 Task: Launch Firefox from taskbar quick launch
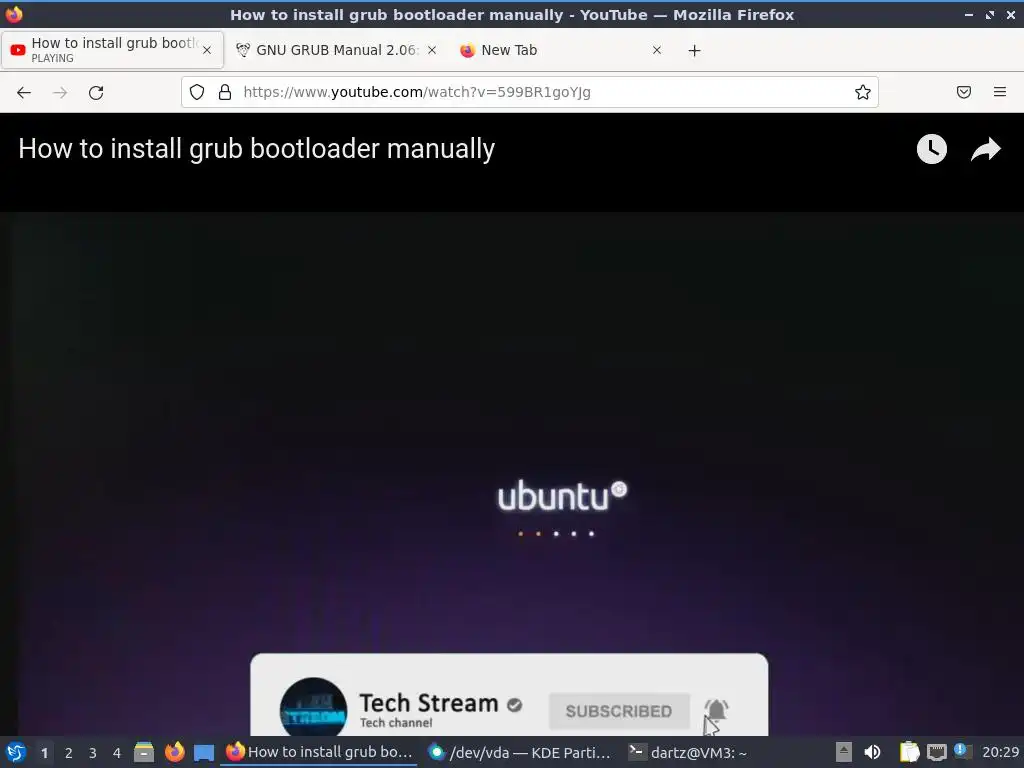[174, 752]
